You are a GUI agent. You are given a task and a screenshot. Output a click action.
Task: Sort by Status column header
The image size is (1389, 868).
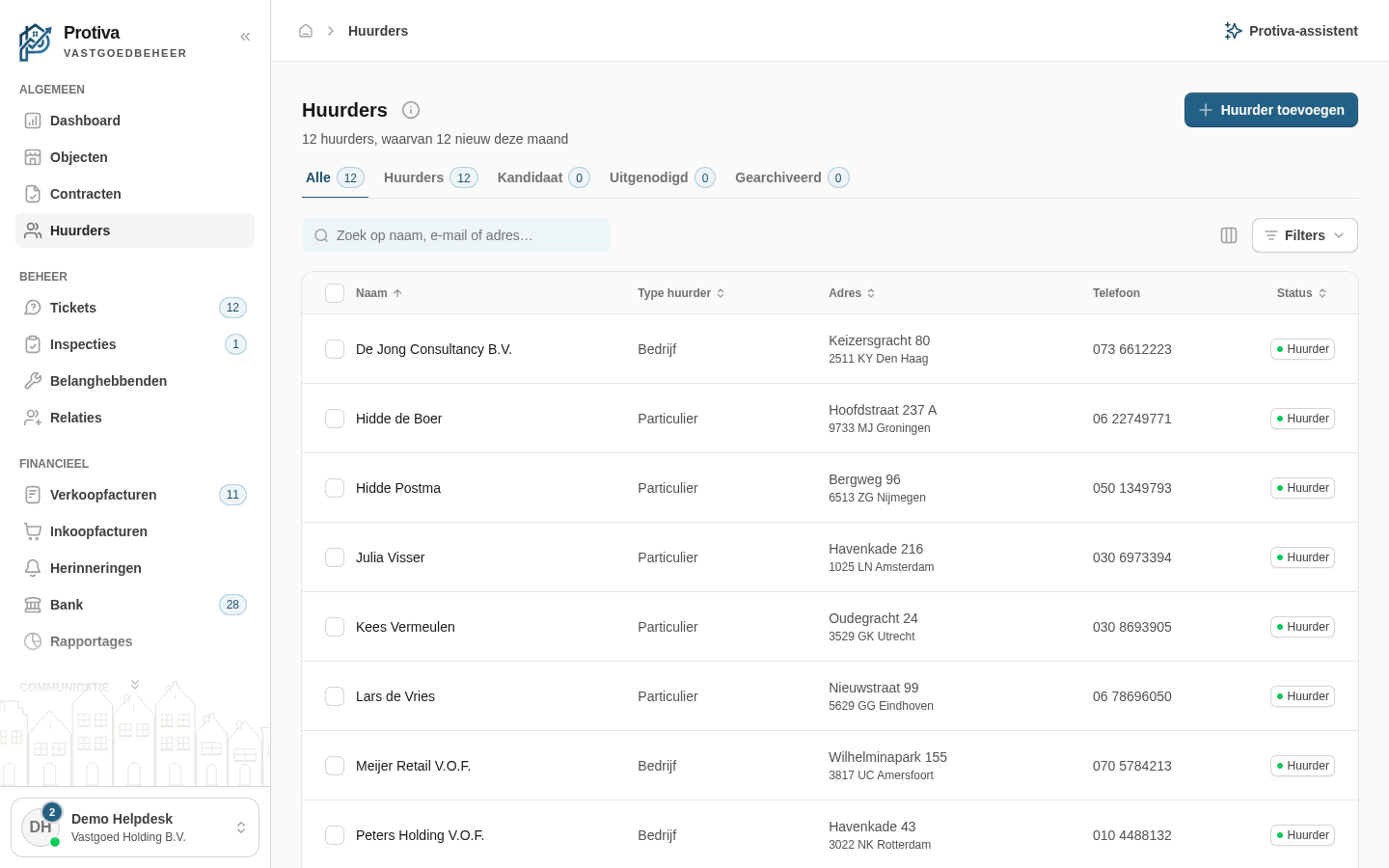point(1302,293)
